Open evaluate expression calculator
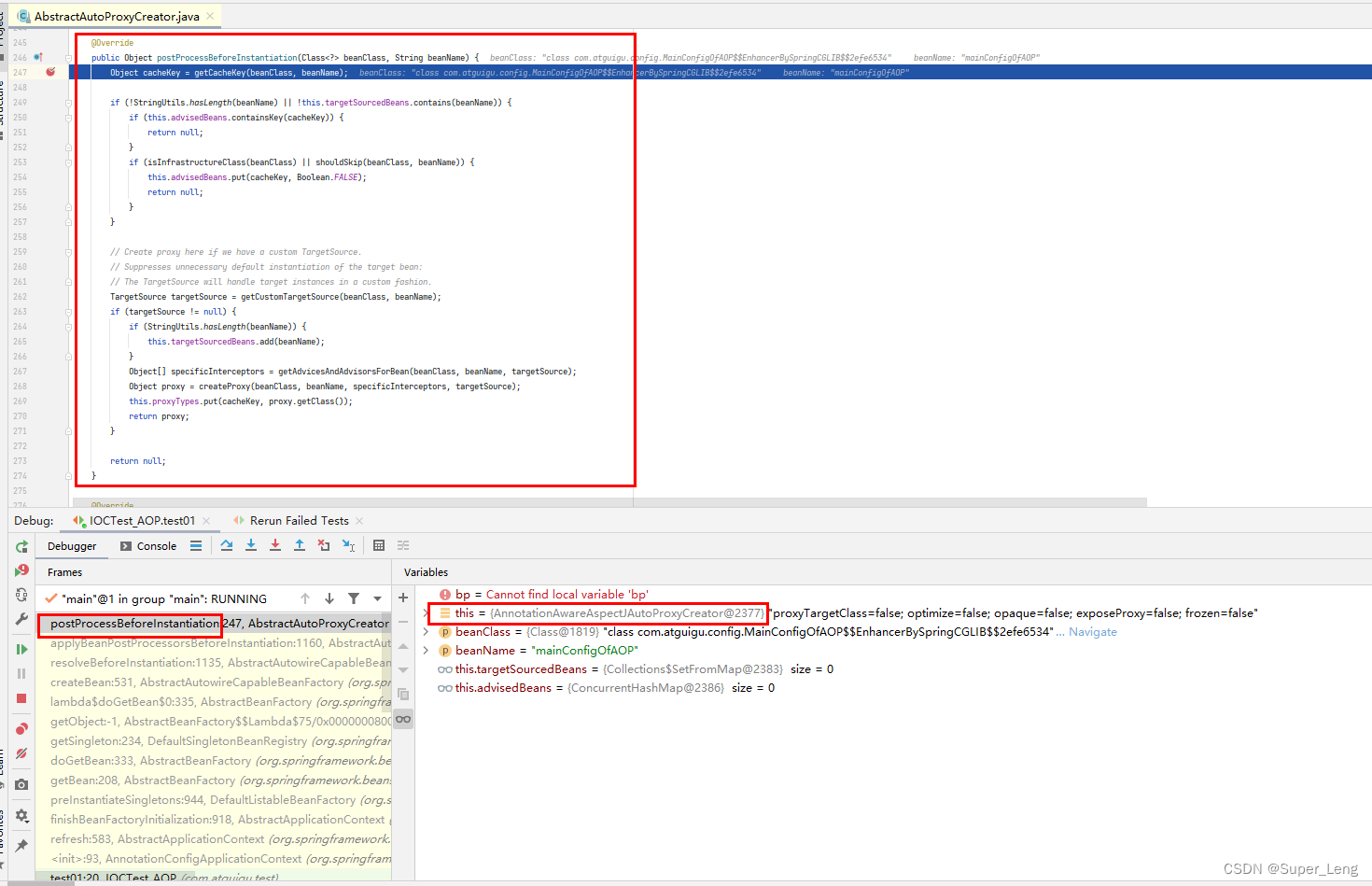Screen dimensions: 1372x886 coord(379,545)
